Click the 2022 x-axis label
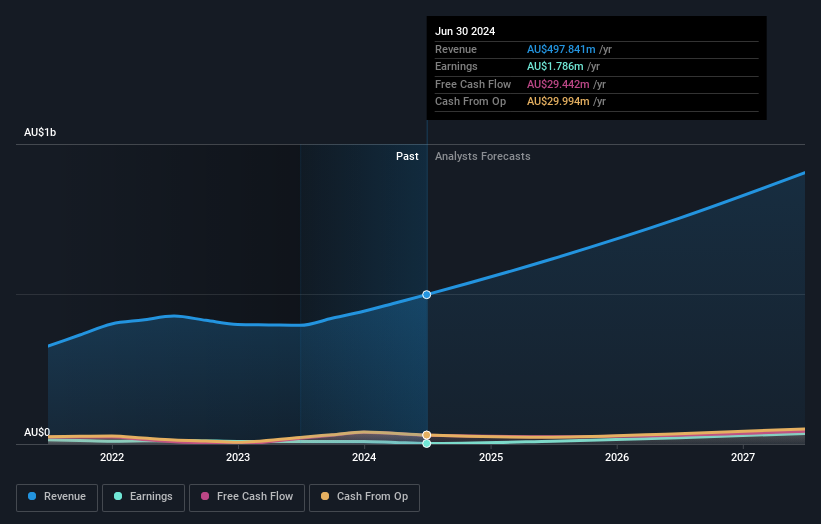The width and height of the screenshot is (821, 524). click(x=112, y=458)
